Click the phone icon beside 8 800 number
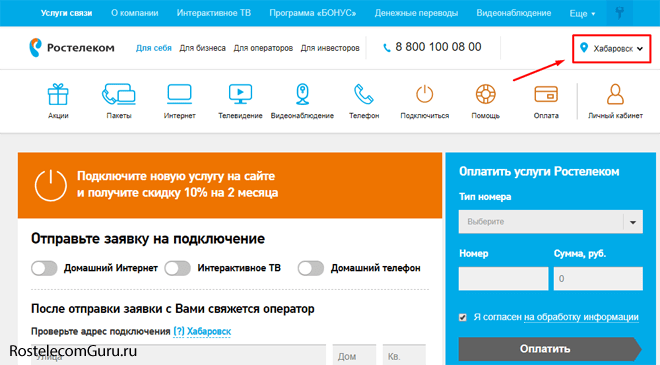Image resolution: width=660 pixels, height=365 pixels. (386, 48)
